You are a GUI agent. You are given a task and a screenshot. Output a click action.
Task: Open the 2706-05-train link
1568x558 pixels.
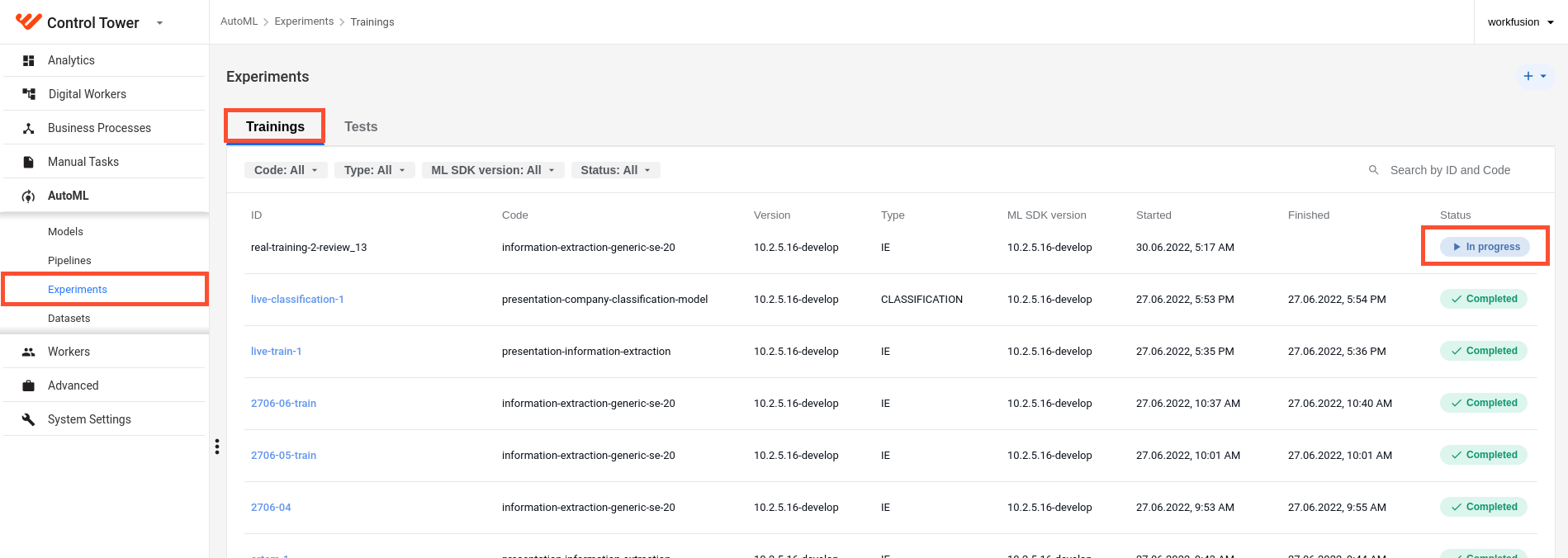pyautogui.click(x=283, y=456)
